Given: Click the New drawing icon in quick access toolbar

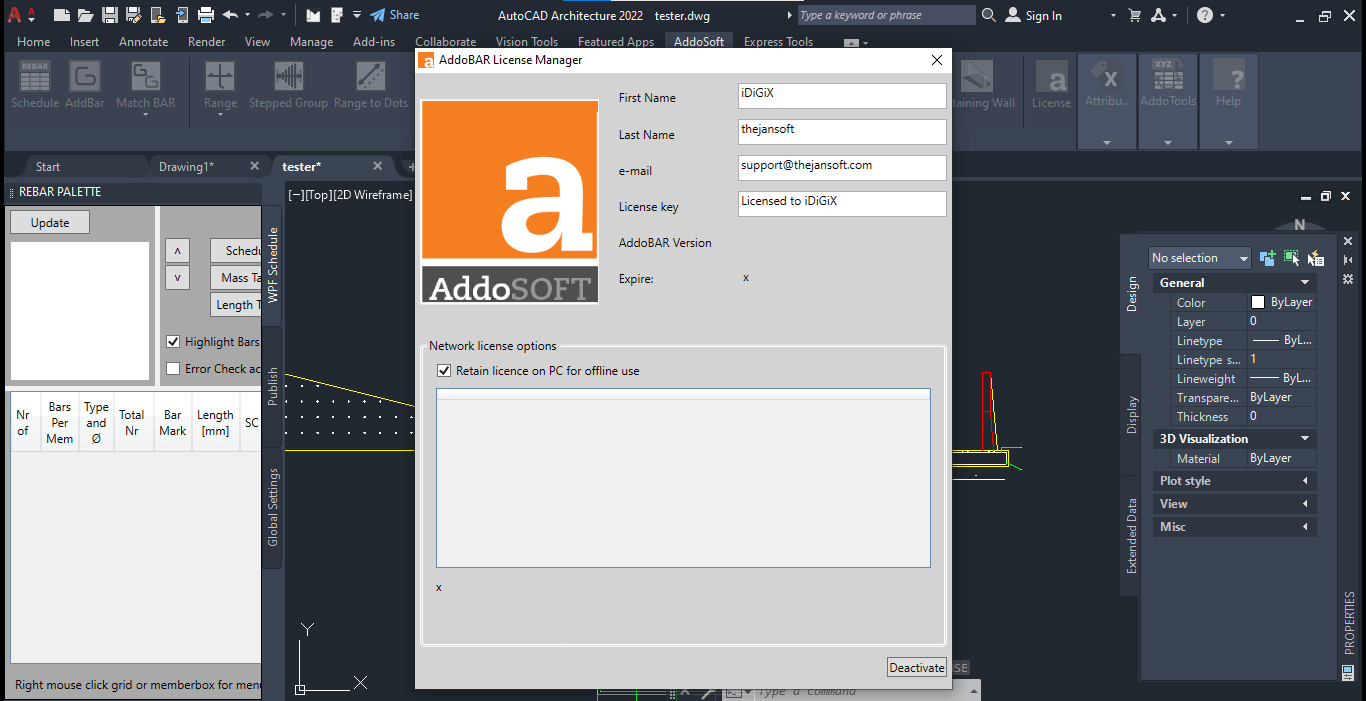Looking at the screenshot, I should (x=62, y=15).
